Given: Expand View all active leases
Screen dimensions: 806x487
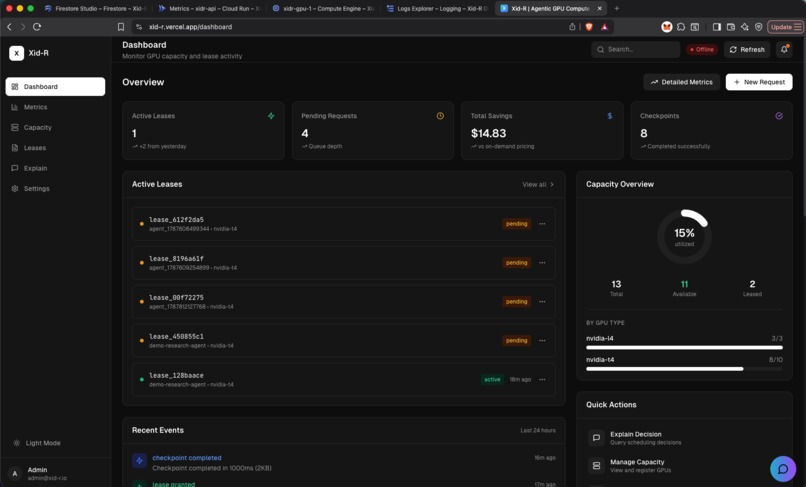Looking at the screenshot, I should pyautogui.click(x=538, y=184).
